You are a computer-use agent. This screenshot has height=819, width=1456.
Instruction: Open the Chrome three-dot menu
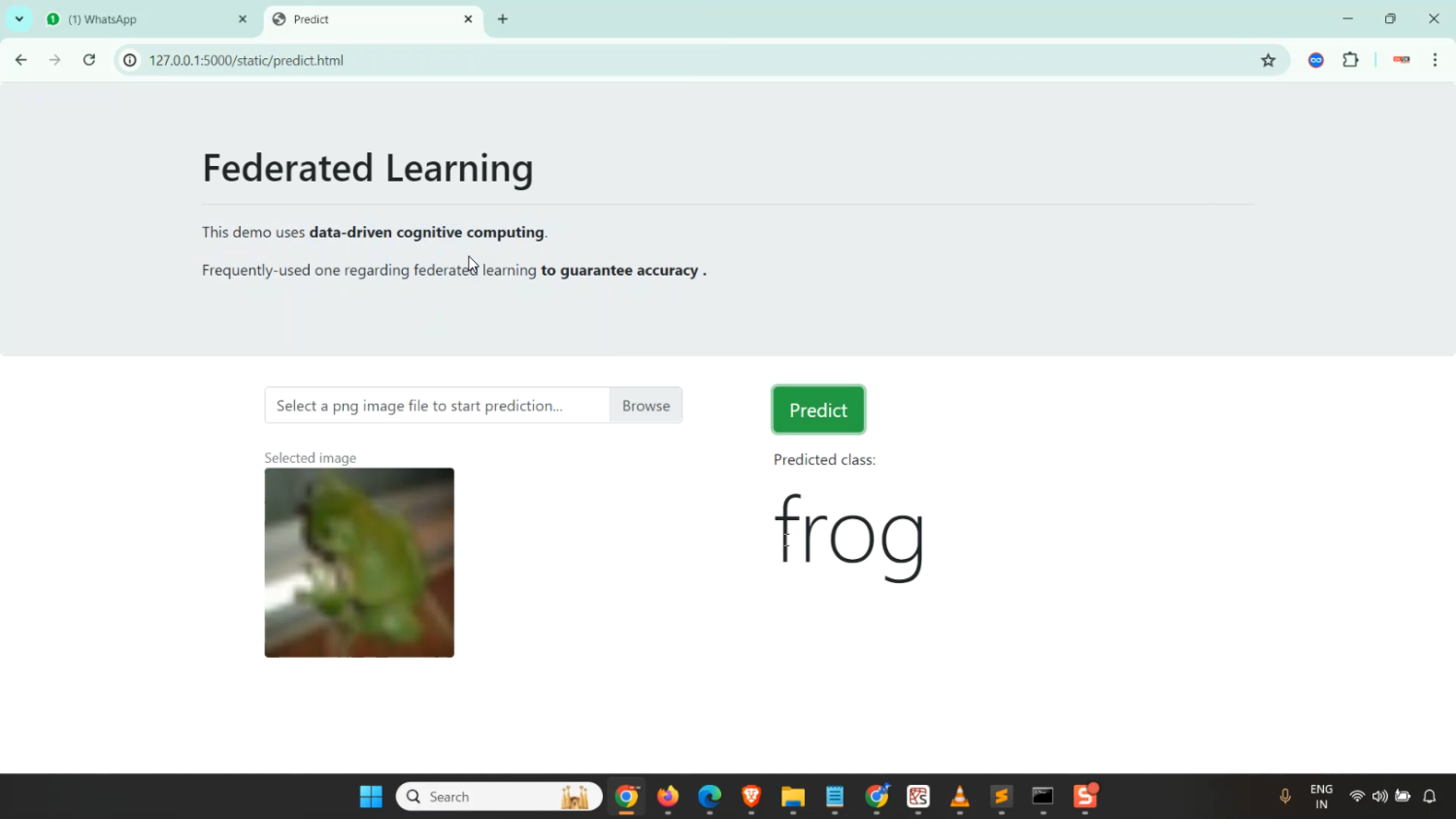pos(1435,60)
